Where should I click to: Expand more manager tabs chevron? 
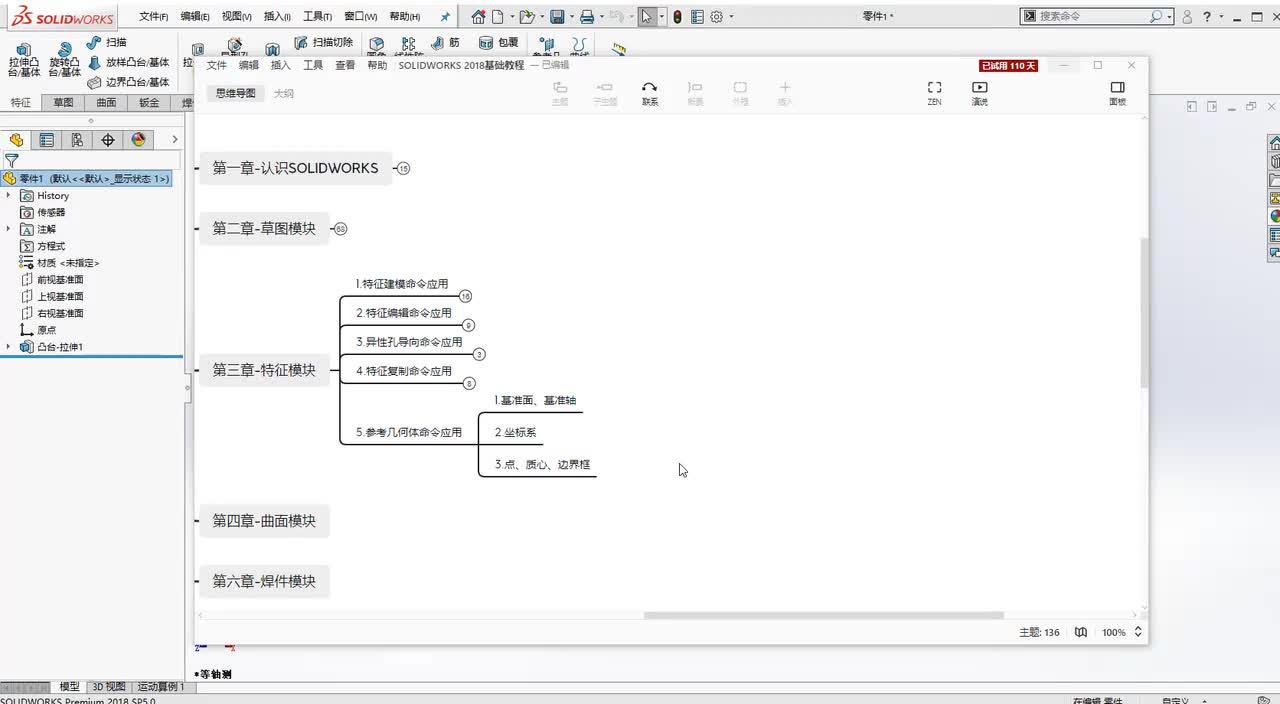click(x=175, y=140)
